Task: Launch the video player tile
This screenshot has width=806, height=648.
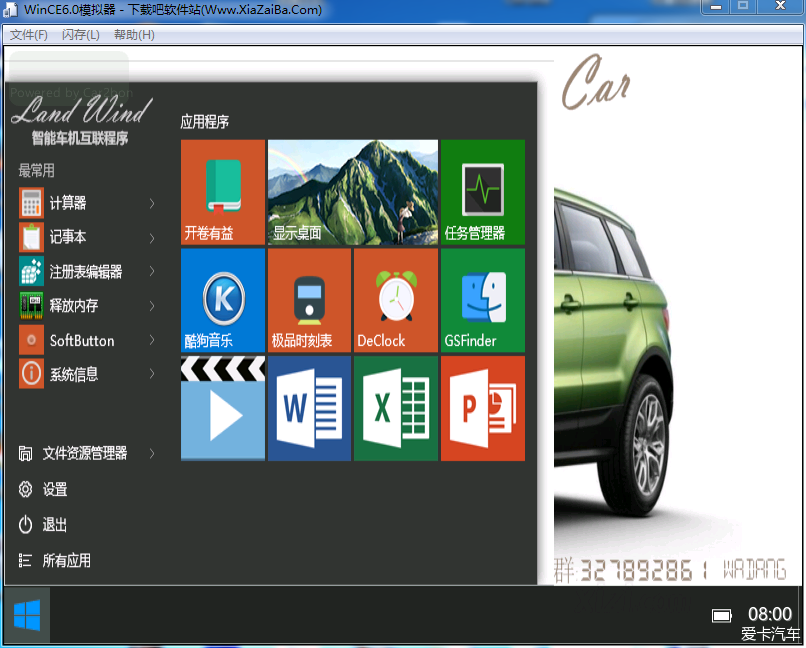Action: click(x=223, y=408)
